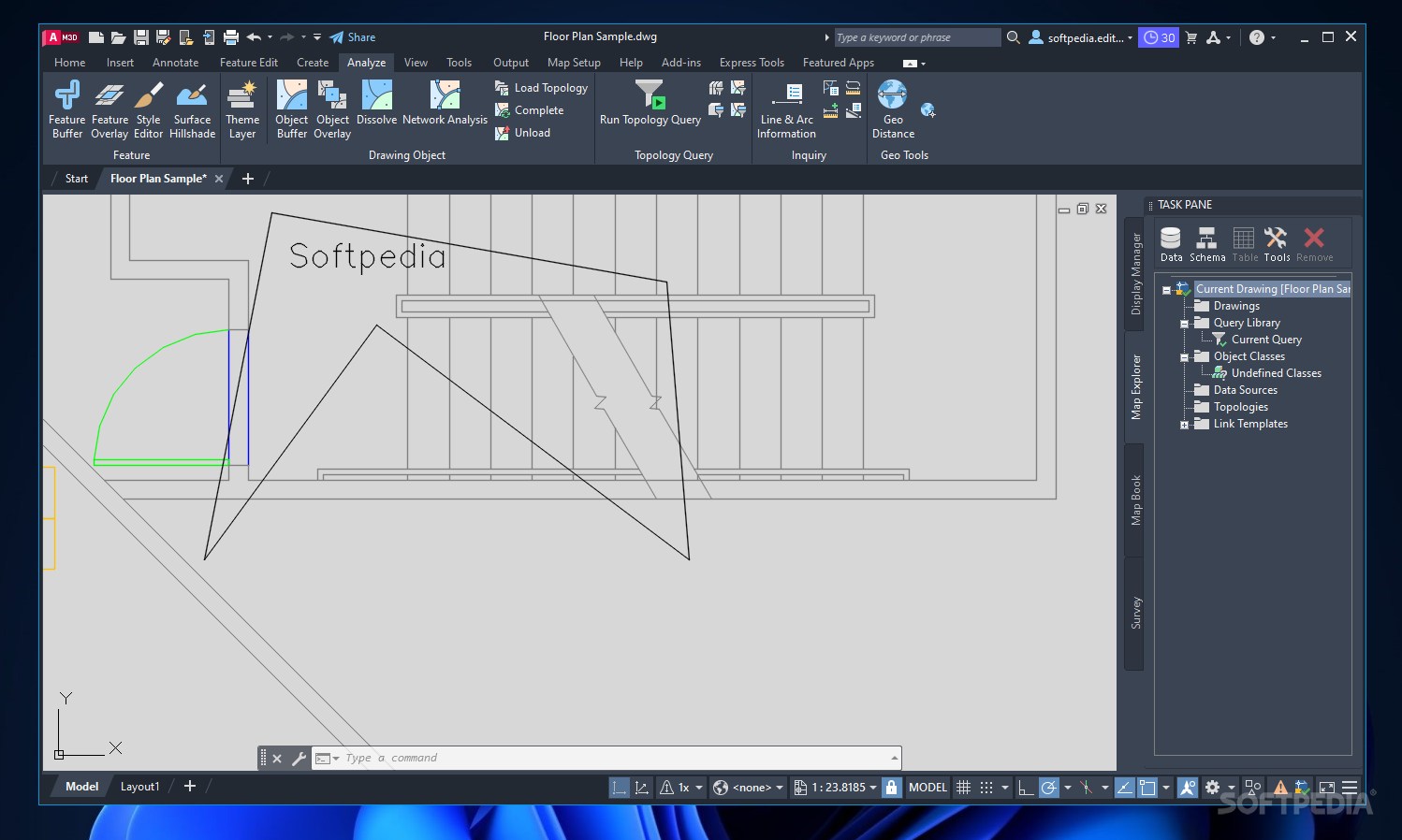Launch the Style Editor
Image resolution: width=1402 pixels, height=840 pixels.
pyautogui.click(x=149, y=109)
